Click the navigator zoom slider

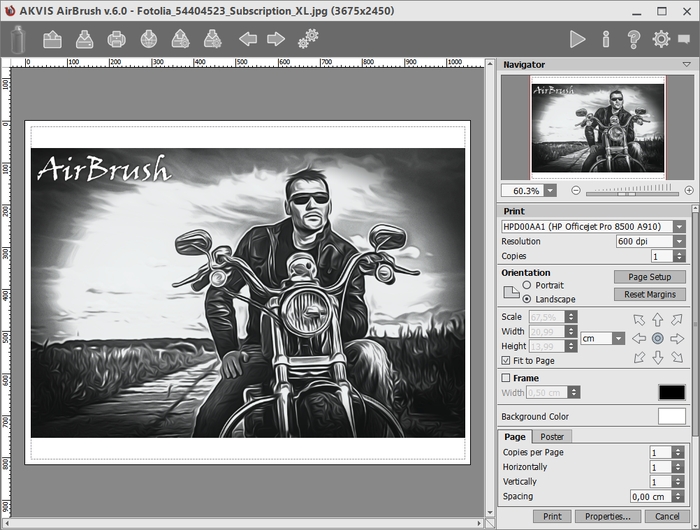(632, 192)
